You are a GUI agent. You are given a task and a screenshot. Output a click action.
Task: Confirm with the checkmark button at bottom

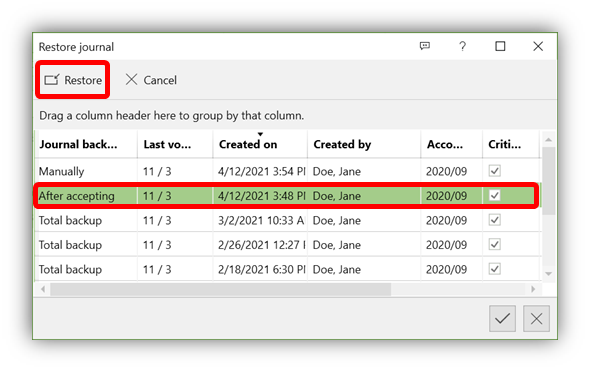[x=502, y=319]
